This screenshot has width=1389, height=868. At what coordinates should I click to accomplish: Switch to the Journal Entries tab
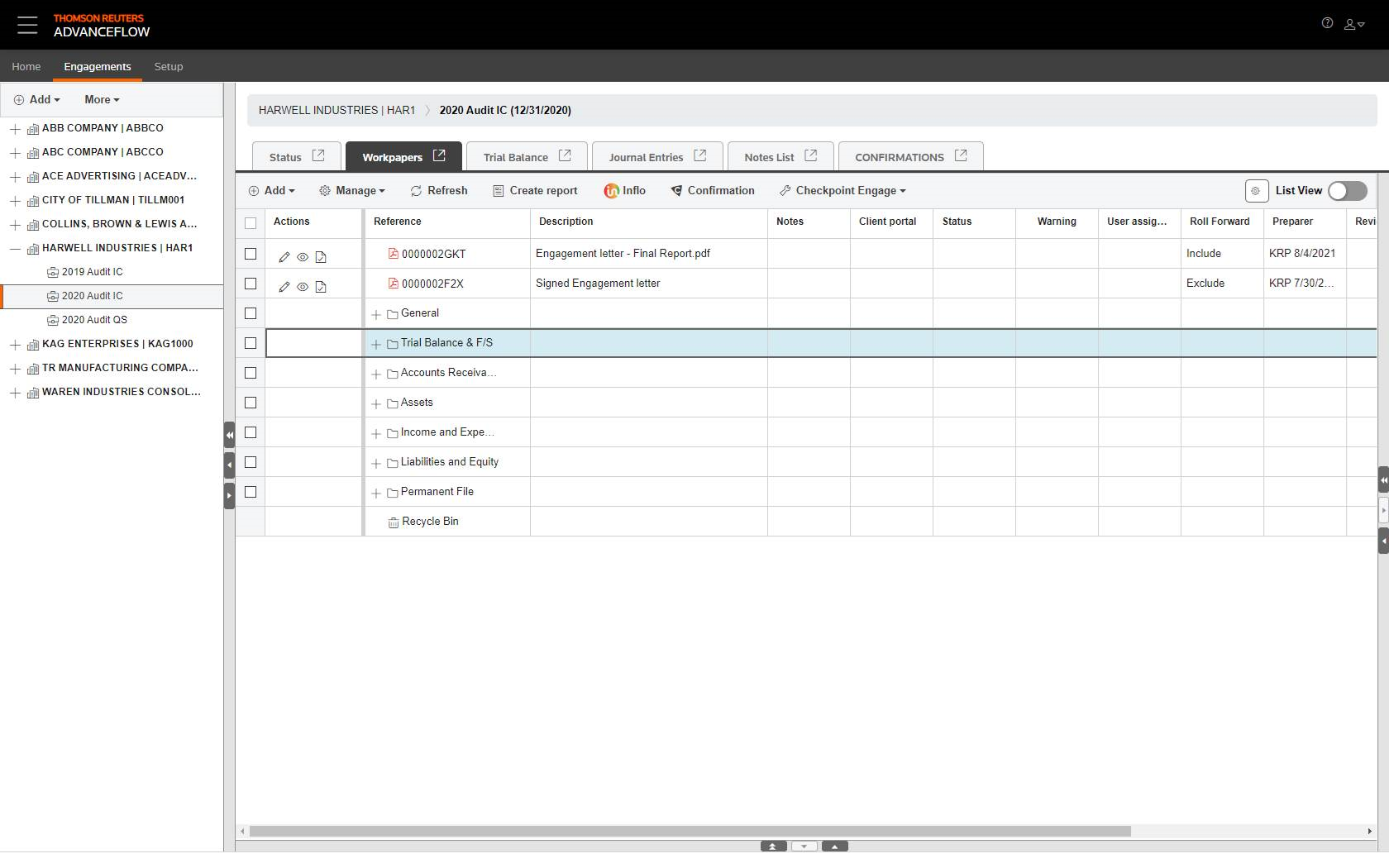(x=646, y=157)
